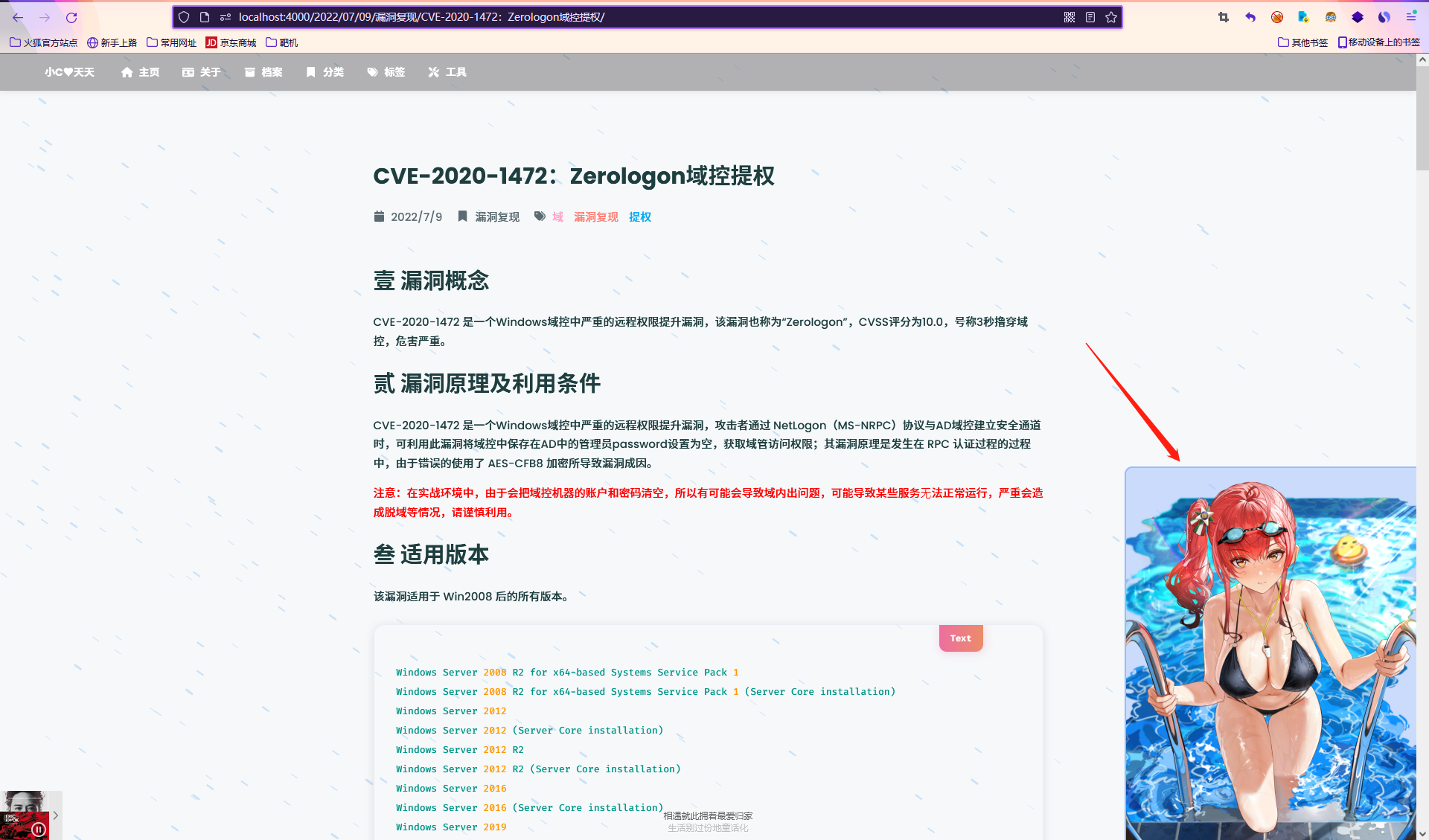
Task: Click the Text label on code block
Action: point(961,638)
